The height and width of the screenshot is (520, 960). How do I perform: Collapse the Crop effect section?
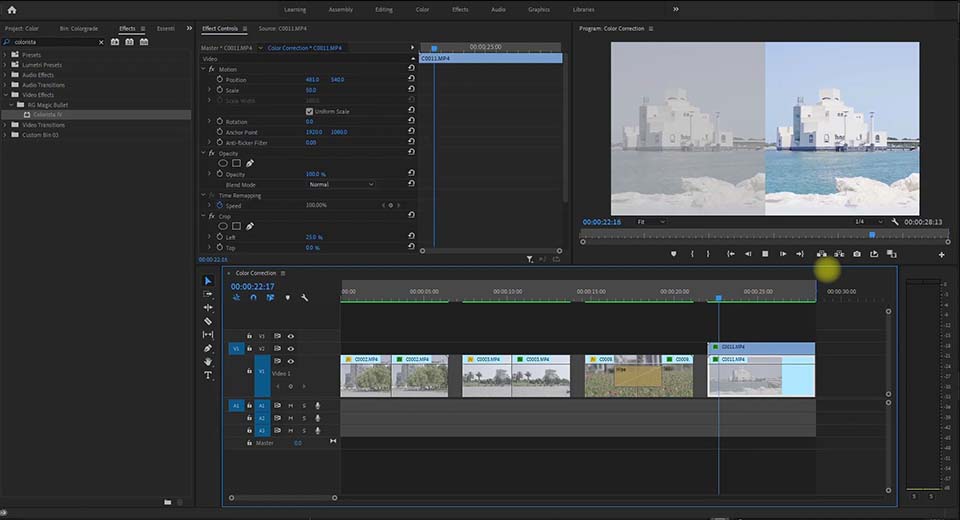pyautogui.click(x=203, y=216)
